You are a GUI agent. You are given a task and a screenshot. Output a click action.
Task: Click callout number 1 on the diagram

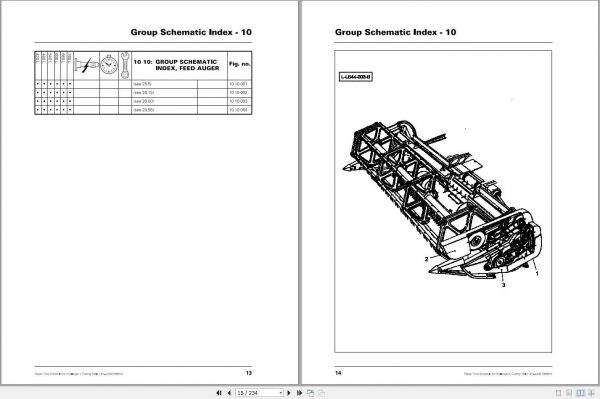(537, 274)
